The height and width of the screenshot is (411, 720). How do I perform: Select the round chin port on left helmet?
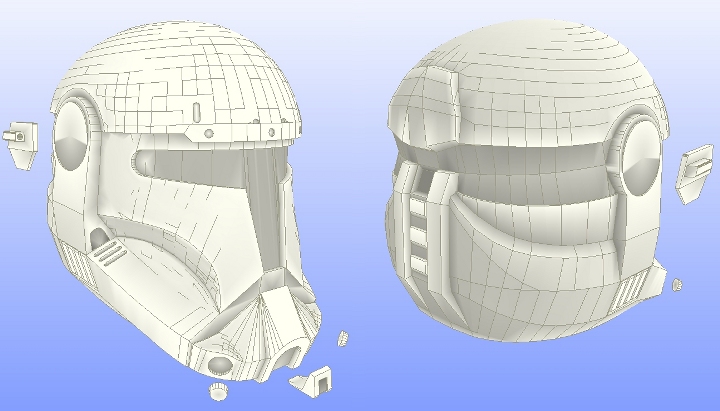(220, 364)
